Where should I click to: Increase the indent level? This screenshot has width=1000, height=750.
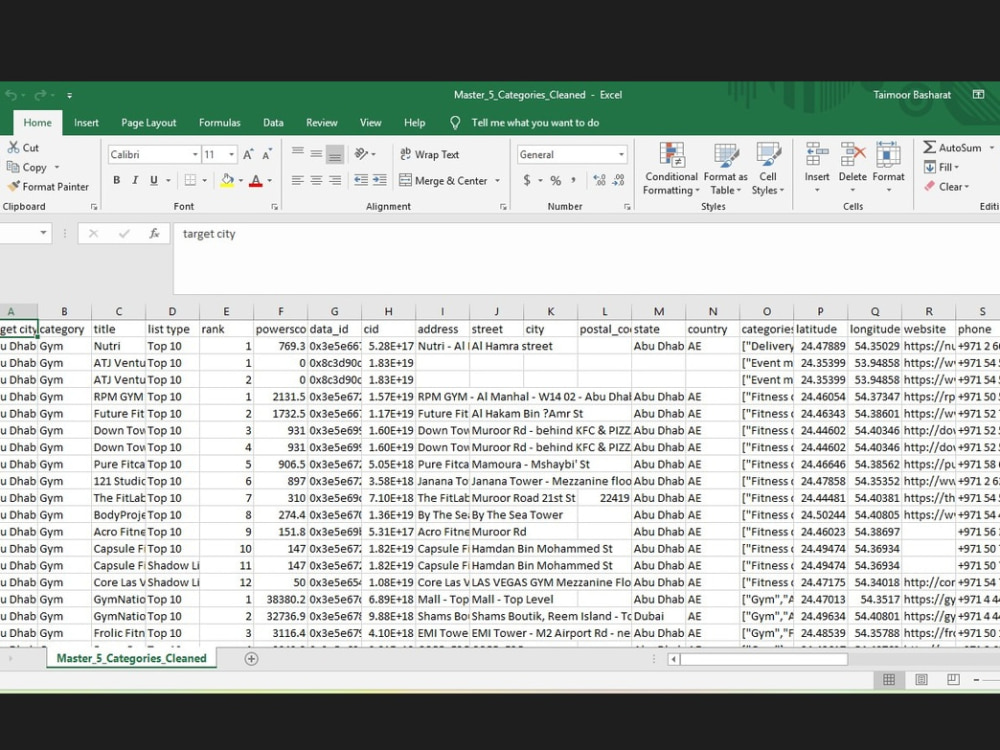coord(379,180)
